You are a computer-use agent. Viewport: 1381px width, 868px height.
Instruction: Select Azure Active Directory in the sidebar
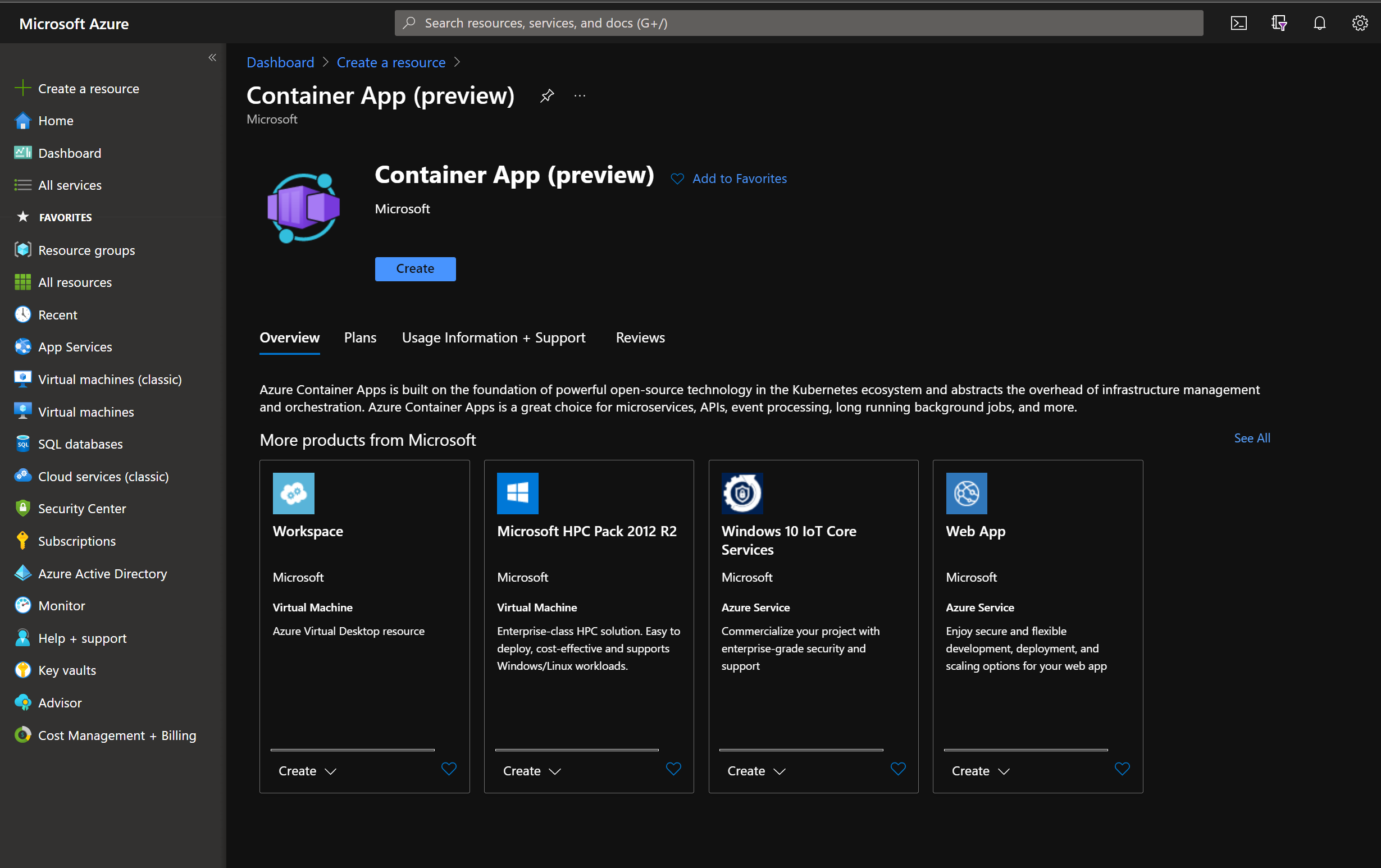pyautogui.click(x=103, y=573)
